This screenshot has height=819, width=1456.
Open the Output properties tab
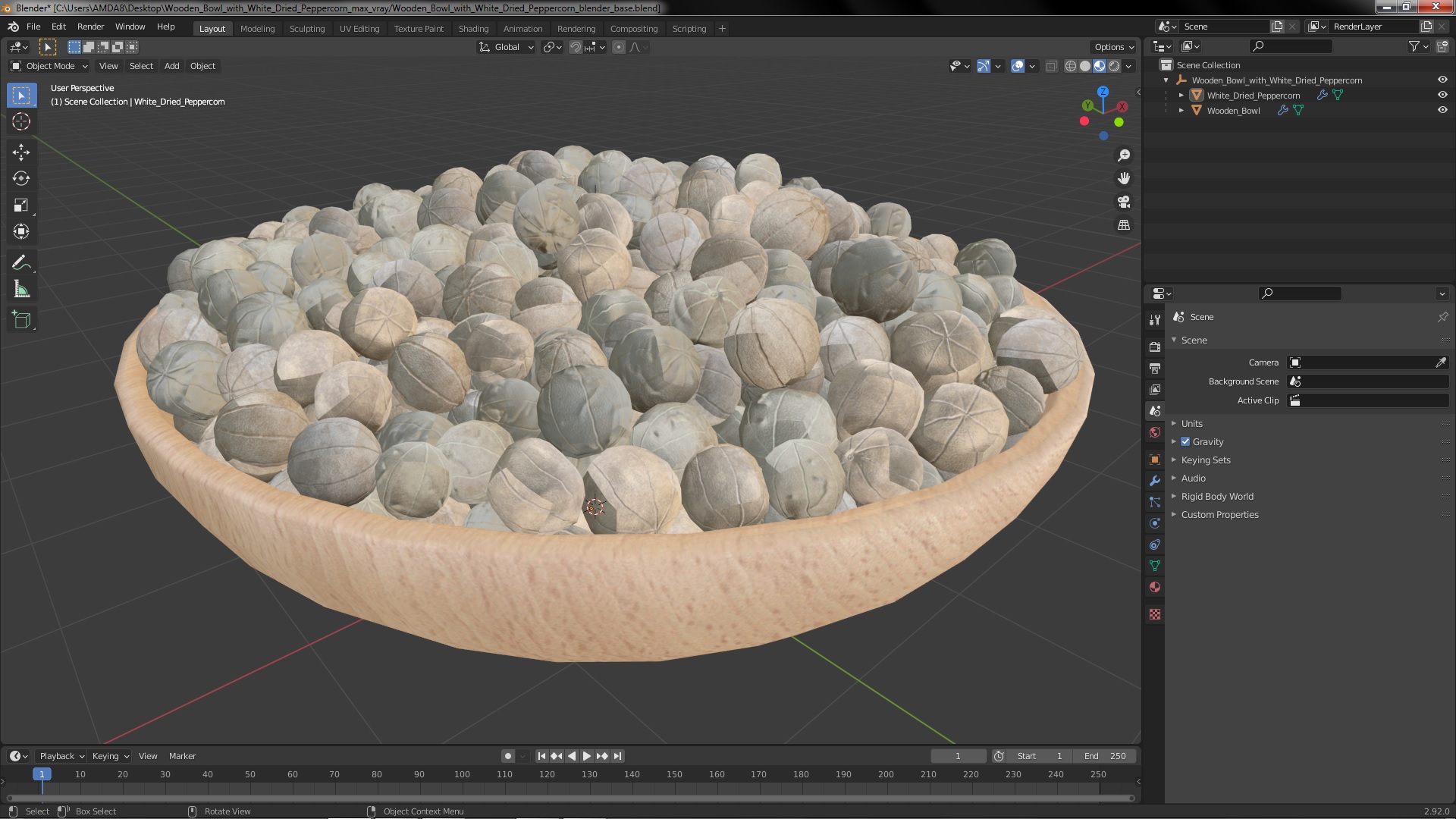click(x=1155, y=368)
